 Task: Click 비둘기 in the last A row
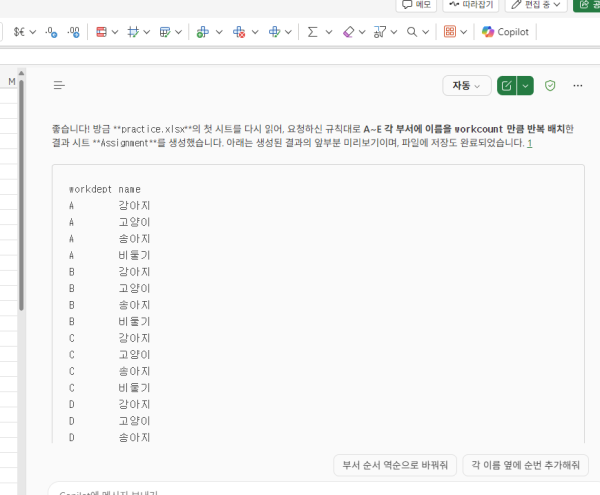[x=134, y=255]
